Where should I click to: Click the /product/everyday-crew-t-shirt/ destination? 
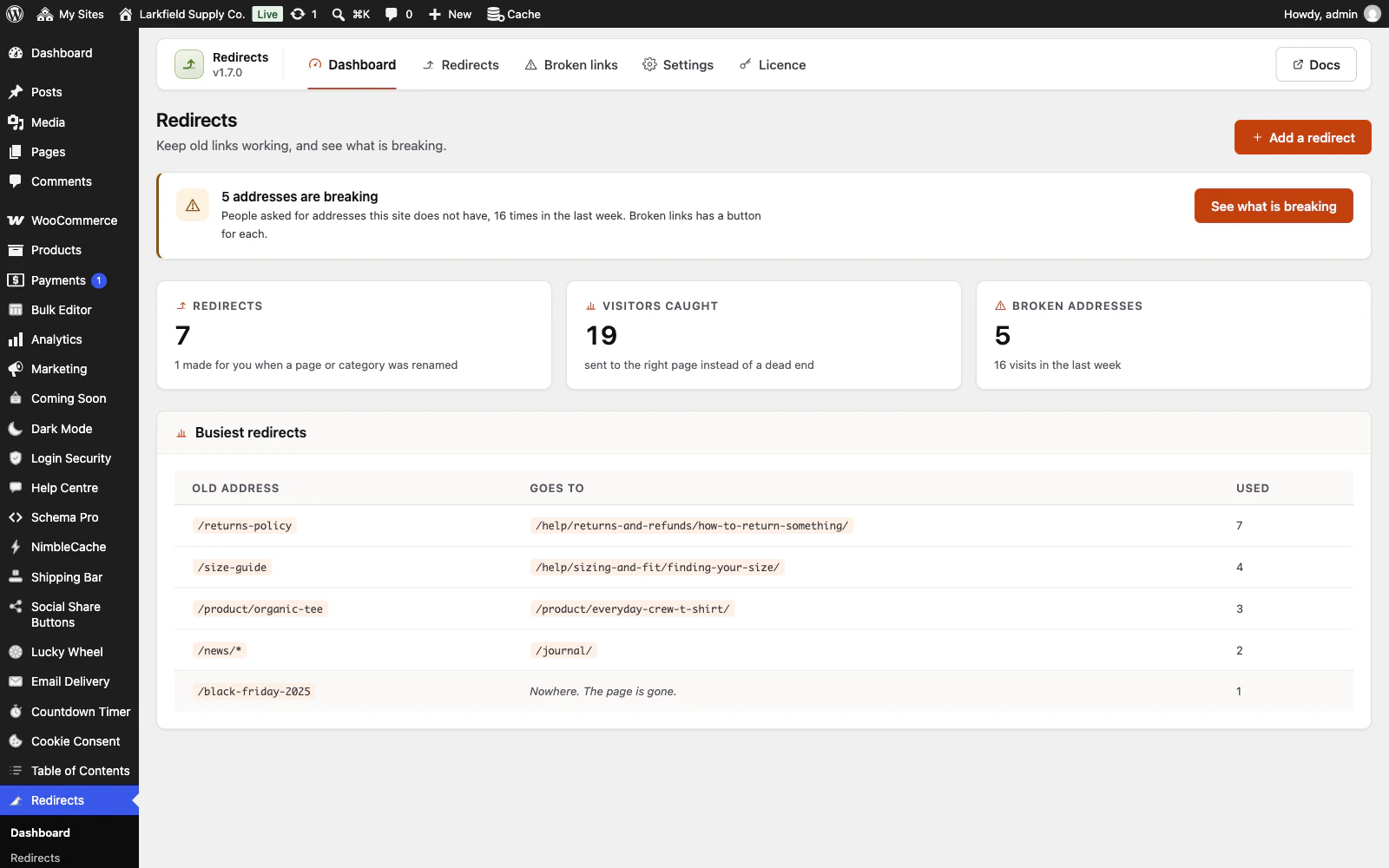633,608
